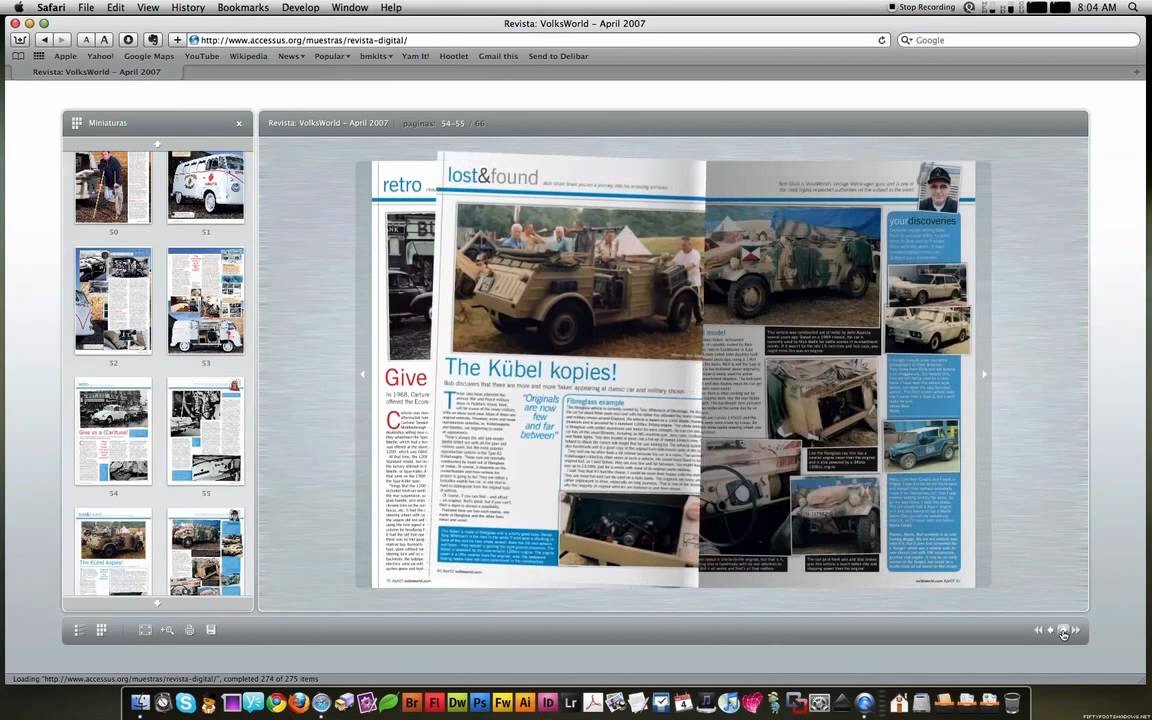Launch Photoshop from the Dock
This screenshot has width=1152, height=720.
tap(480, 703)
